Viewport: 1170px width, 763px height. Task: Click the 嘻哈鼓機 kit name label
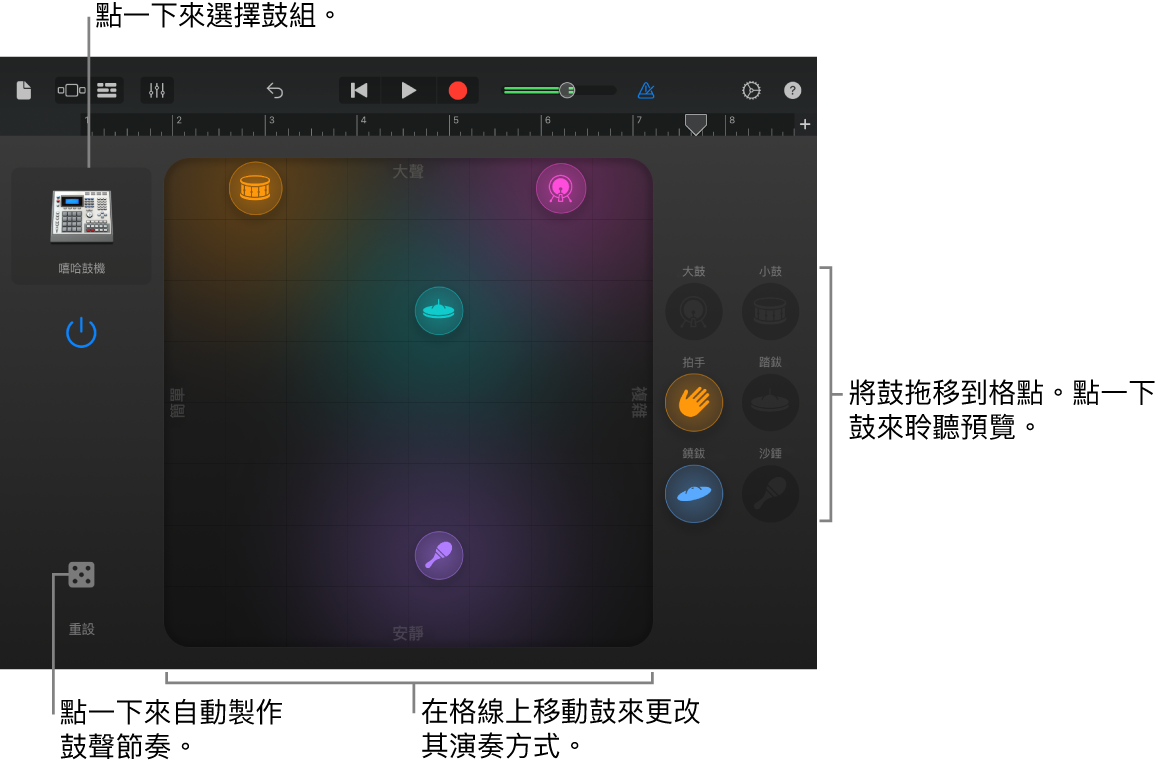pyautogui.click(x=81, y=269)
